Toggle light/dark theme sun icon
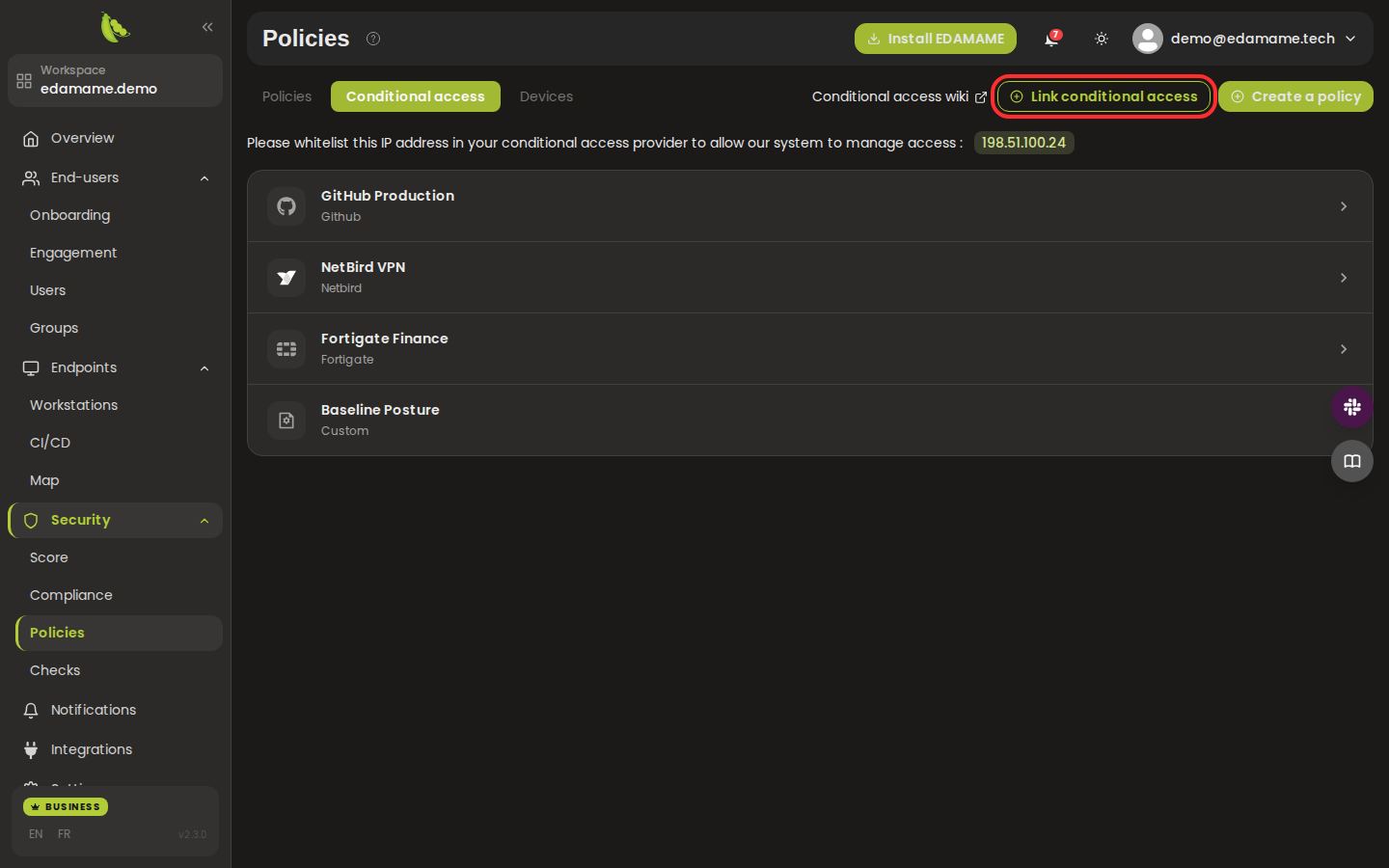The height and width of the screenshot is (868, 1389). coord(1102,39)
